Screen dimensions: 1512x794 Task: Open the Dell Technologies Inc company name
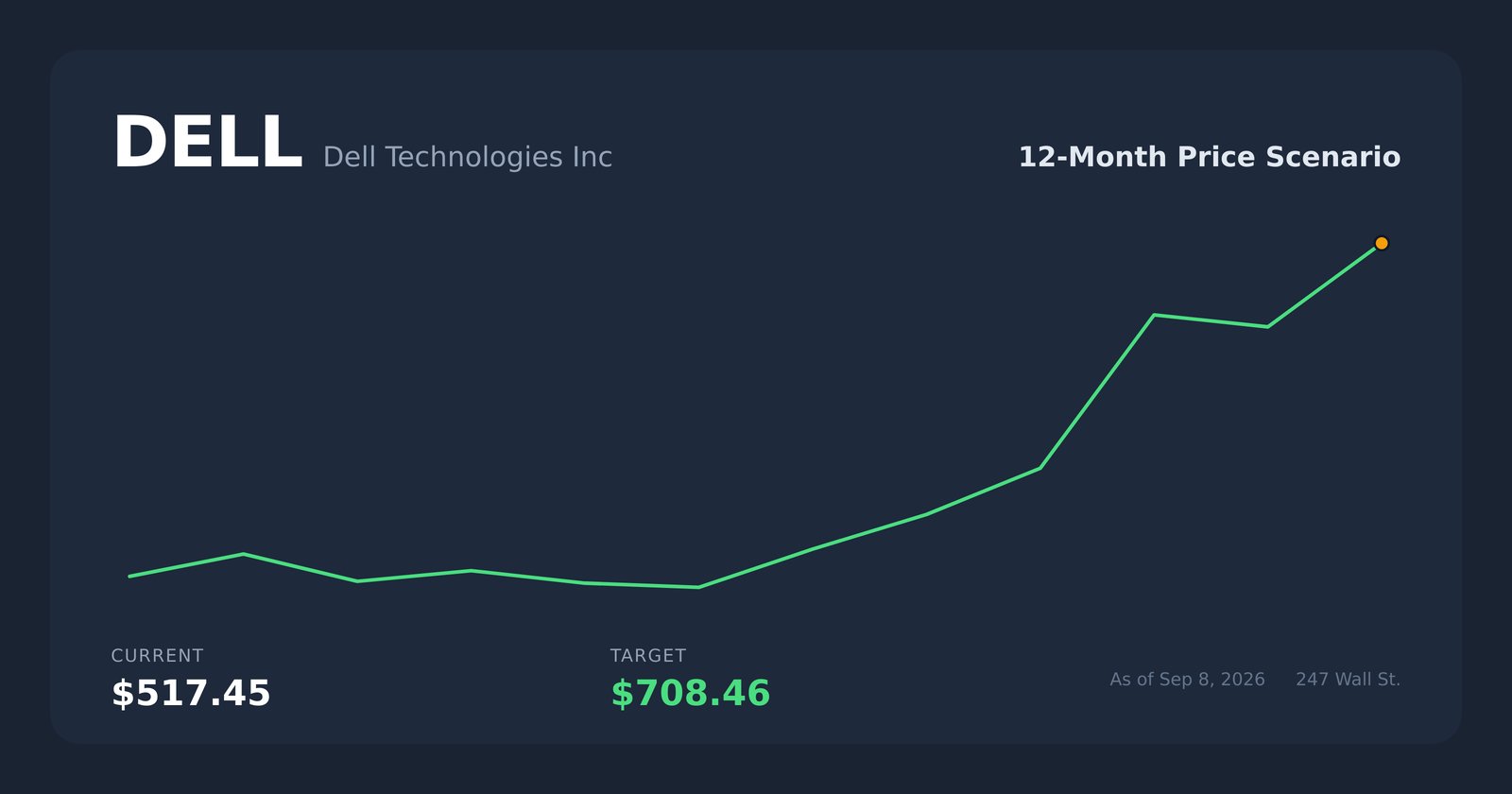468,157
